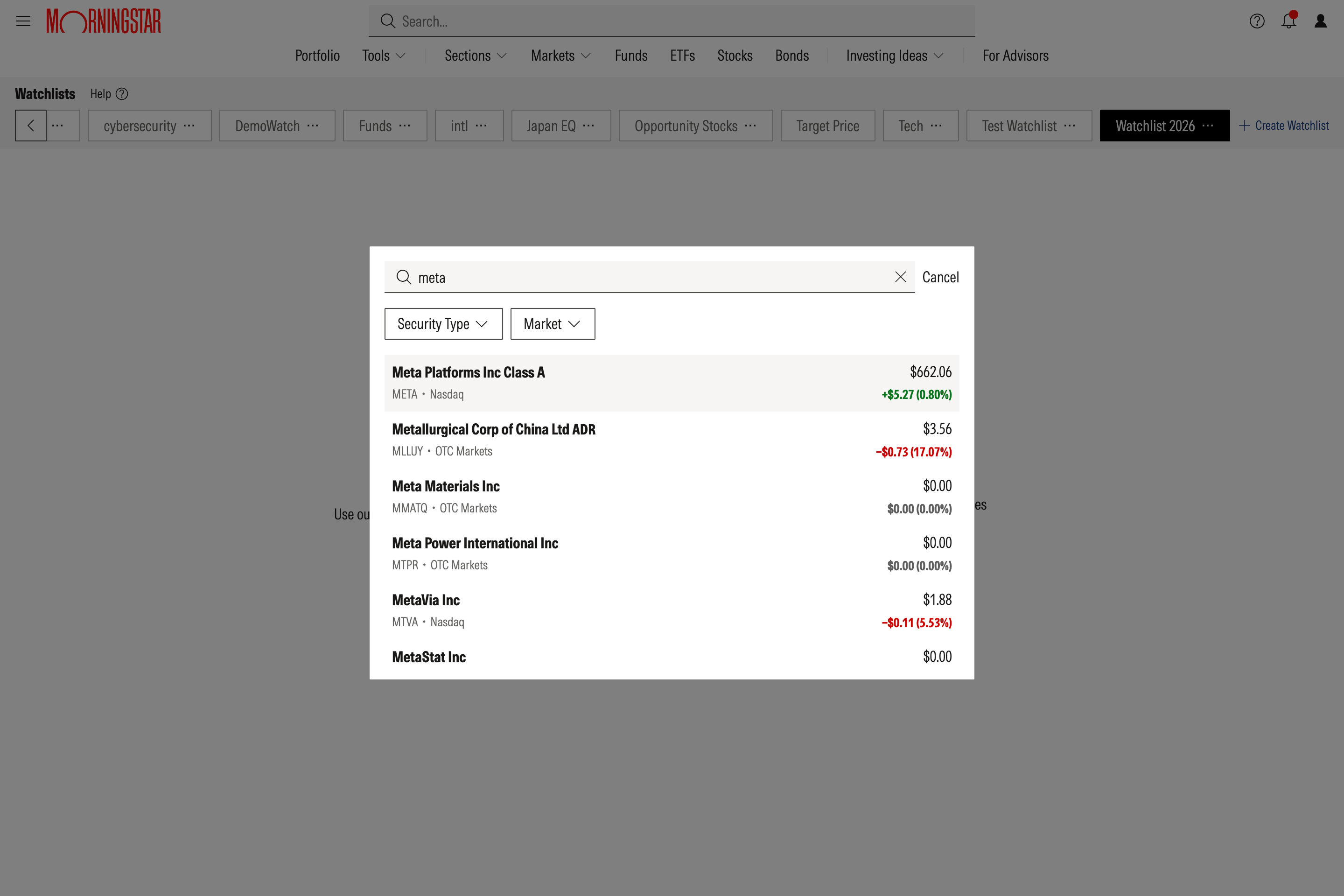Screen dimensions: 1344x896
Task: Click the top Search bar
Action: [x=672, y=21]
